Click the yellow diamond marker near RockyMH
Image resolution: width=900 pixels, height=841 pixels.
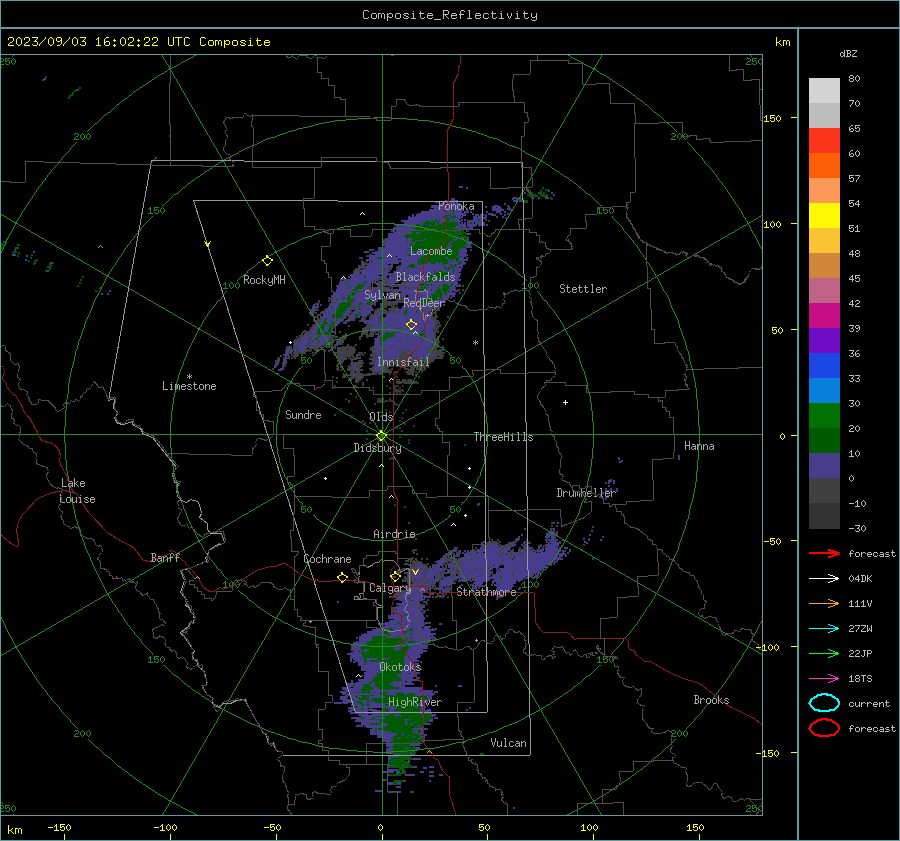(x=267, y=261)
